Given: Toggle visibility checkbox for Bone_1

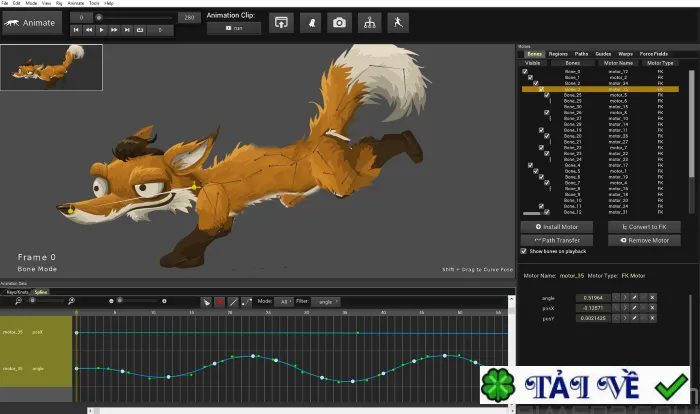Looking at the screenshot, I should coord(530,77).
